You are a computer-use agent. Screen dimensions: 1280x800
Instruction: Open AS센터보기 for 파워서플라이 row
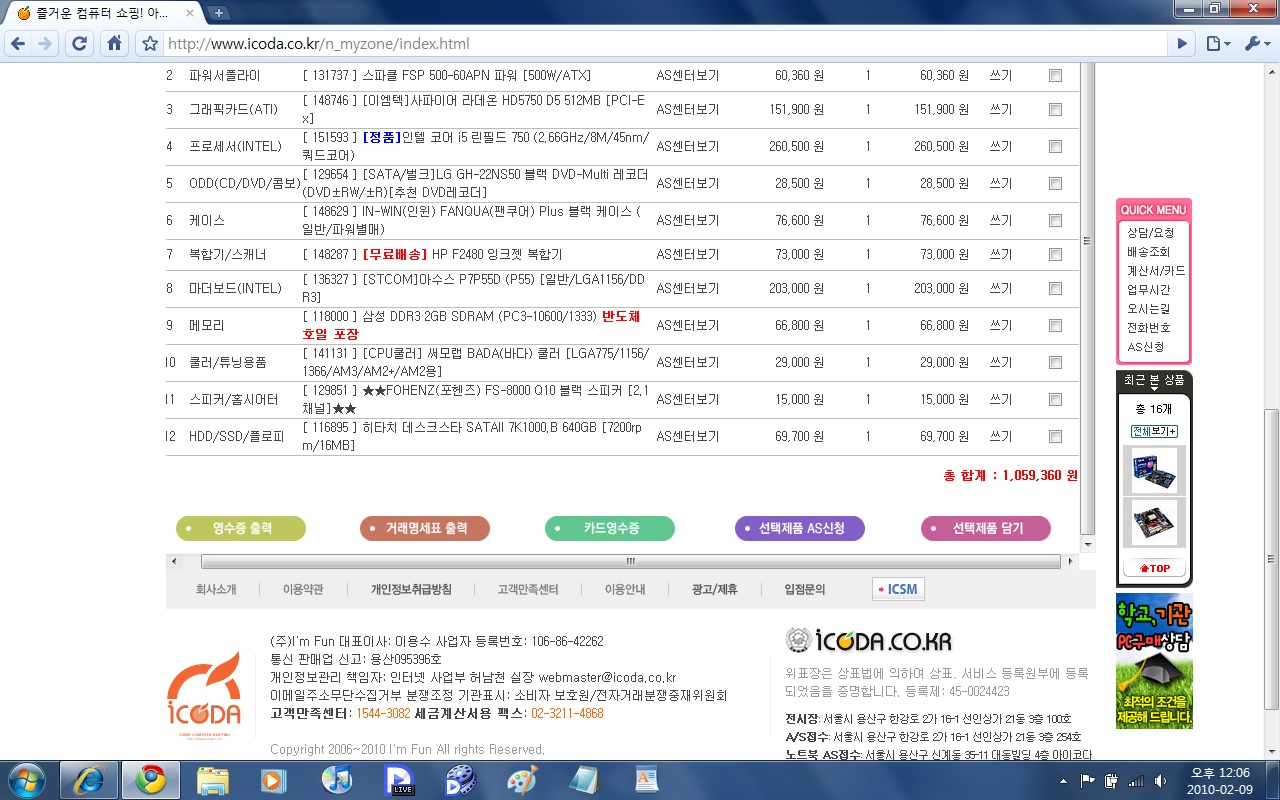click(x=687, y=75)
